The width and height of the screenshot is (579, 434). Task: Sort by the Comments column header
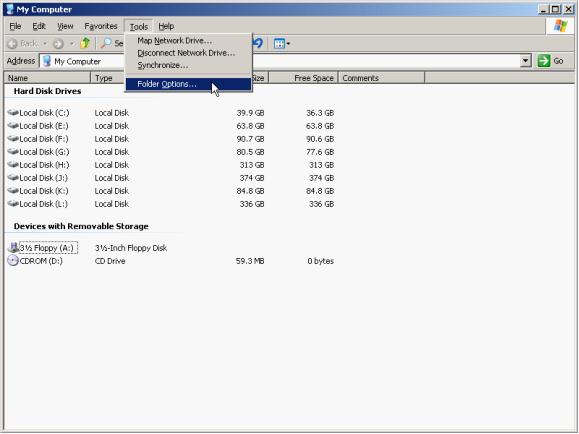[381, 78]
